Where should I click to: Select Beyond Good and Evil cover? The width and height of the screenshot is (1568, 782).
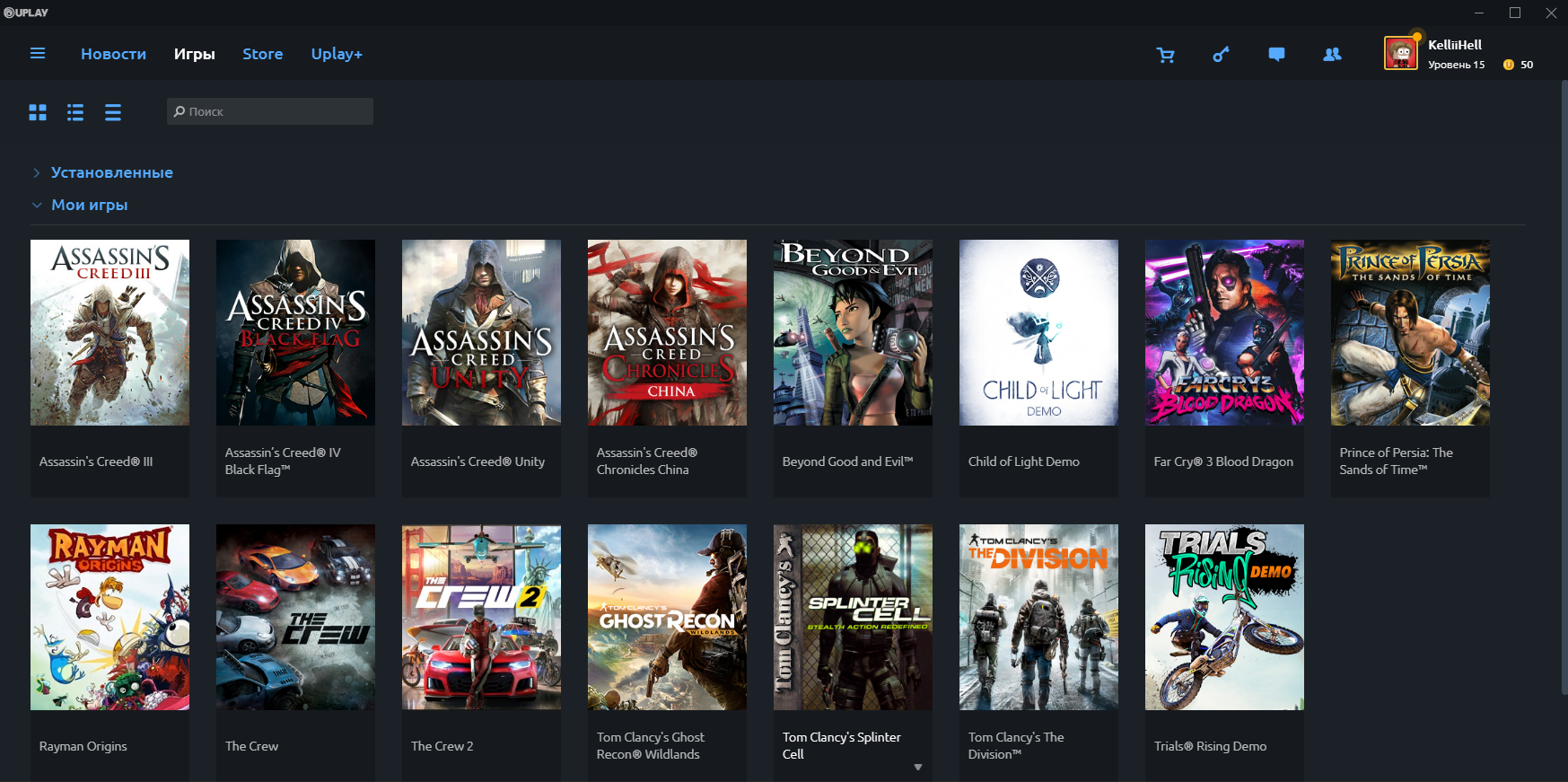click(x=853, y=332)
